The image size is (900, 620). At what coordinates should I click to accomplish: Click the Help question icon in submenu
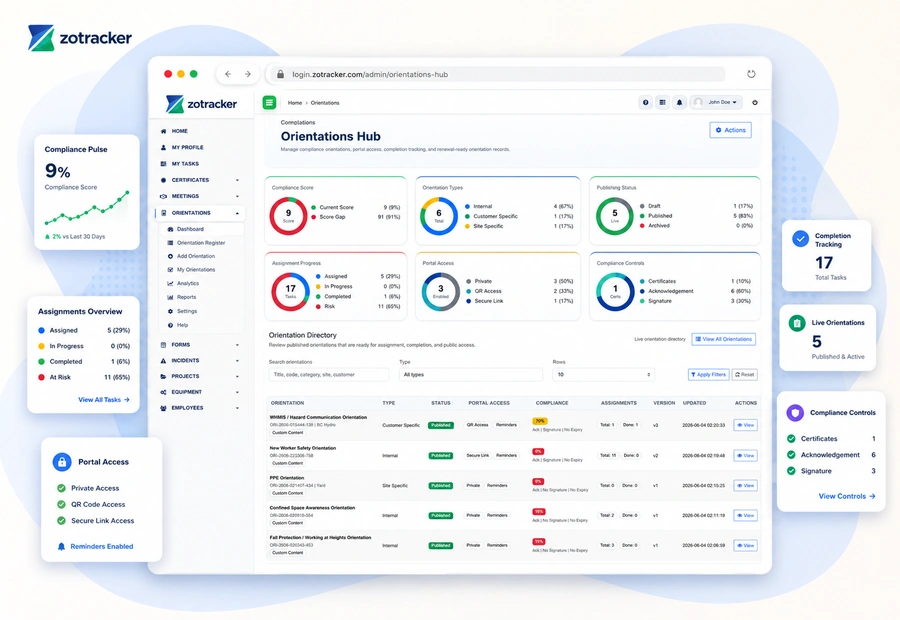[170, 325]
